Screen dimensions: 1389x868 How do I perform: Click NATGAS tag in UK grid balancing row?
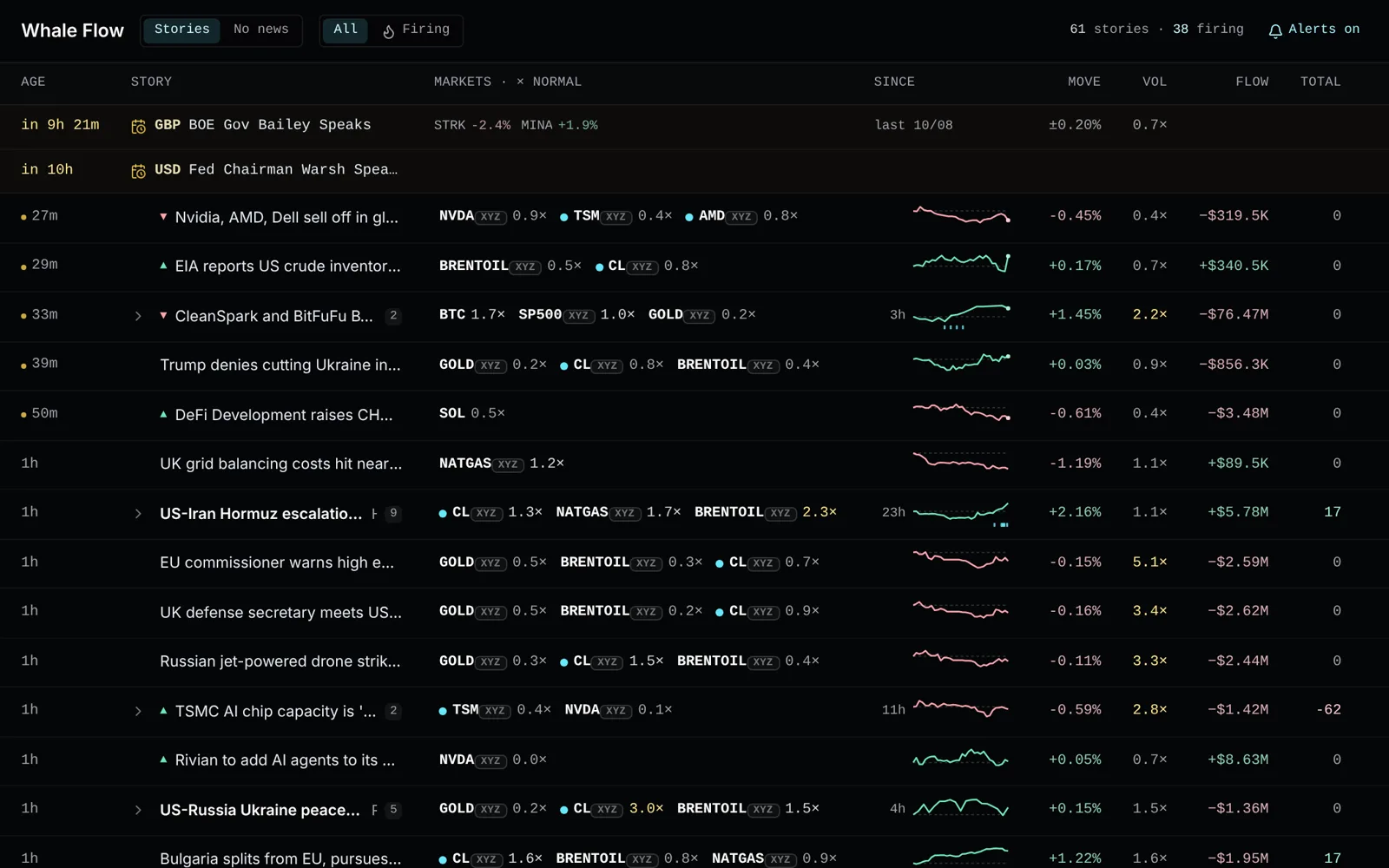point(480,464)
